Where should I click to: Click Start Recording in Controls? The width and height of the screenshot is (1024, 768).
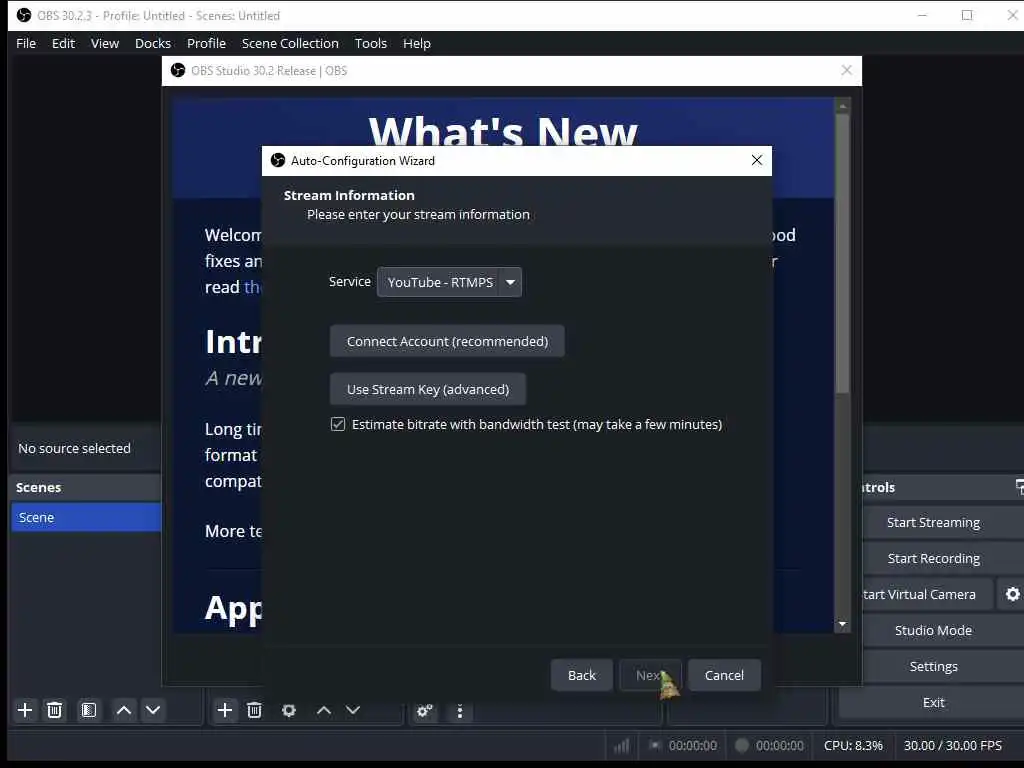coord(933,558)
